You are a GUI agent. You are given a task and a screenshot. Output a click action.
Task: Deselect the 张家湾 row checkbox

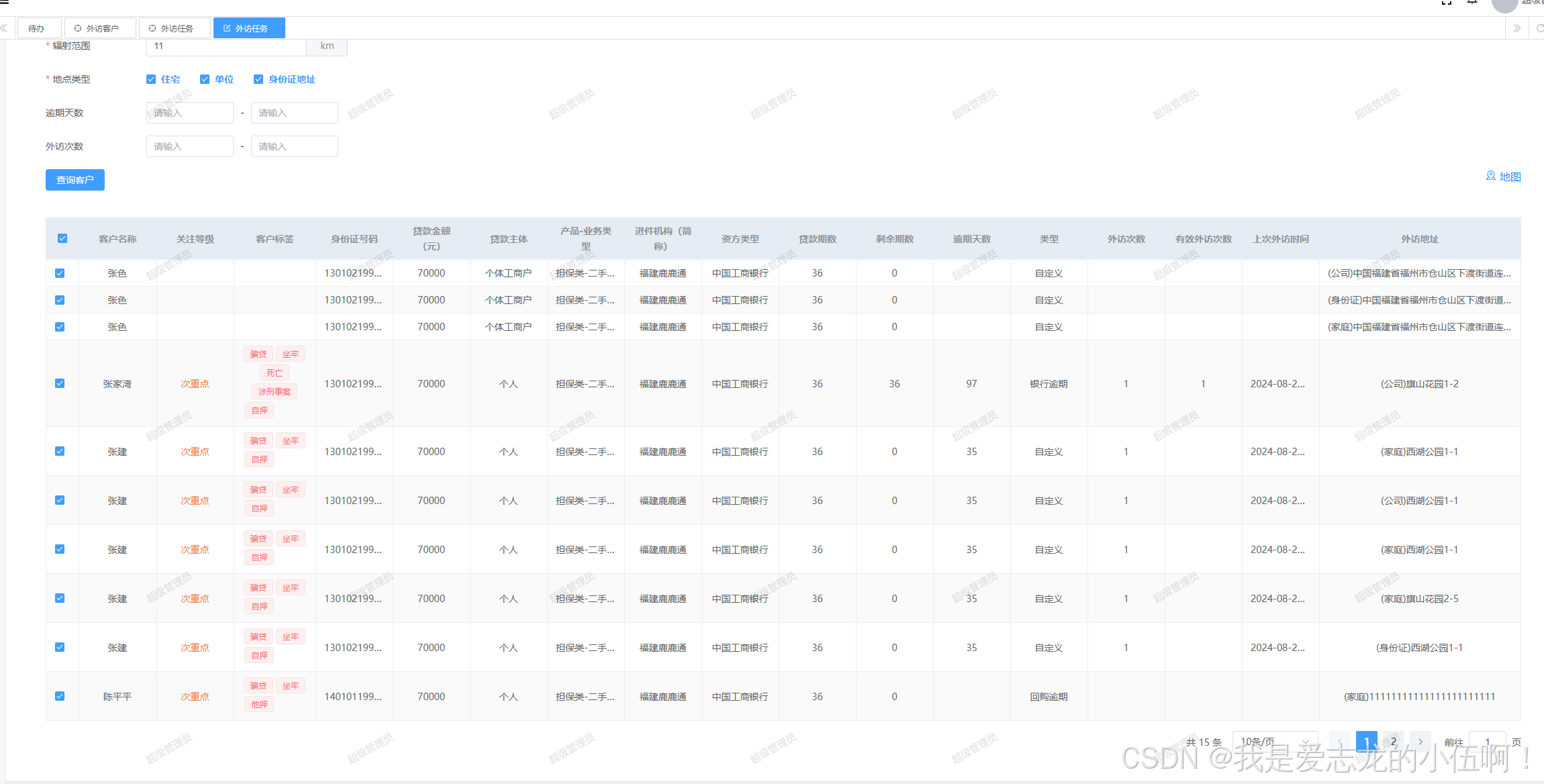click(x=60, y=383)
